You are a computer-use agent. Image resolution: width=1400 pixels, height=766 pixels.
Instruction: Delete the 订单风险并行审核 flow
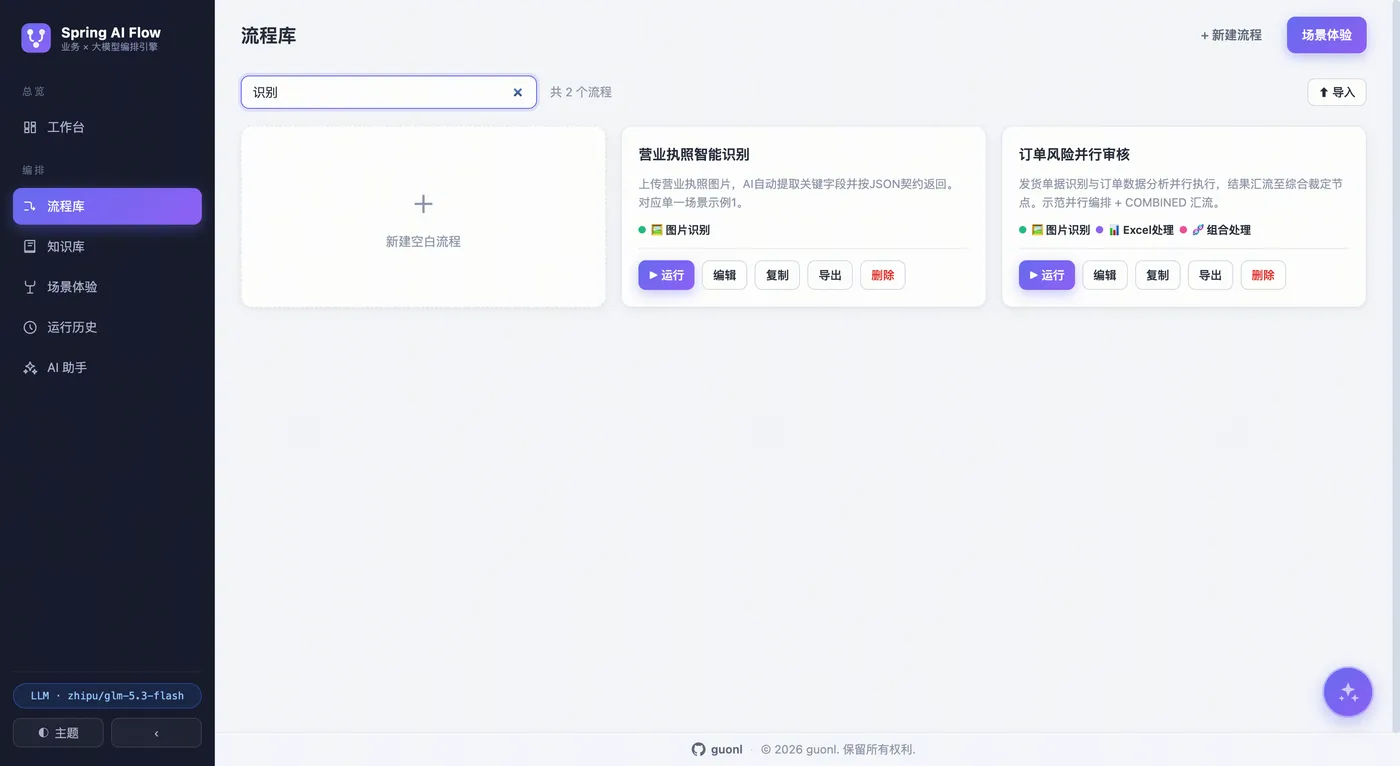coord(1263,275)
